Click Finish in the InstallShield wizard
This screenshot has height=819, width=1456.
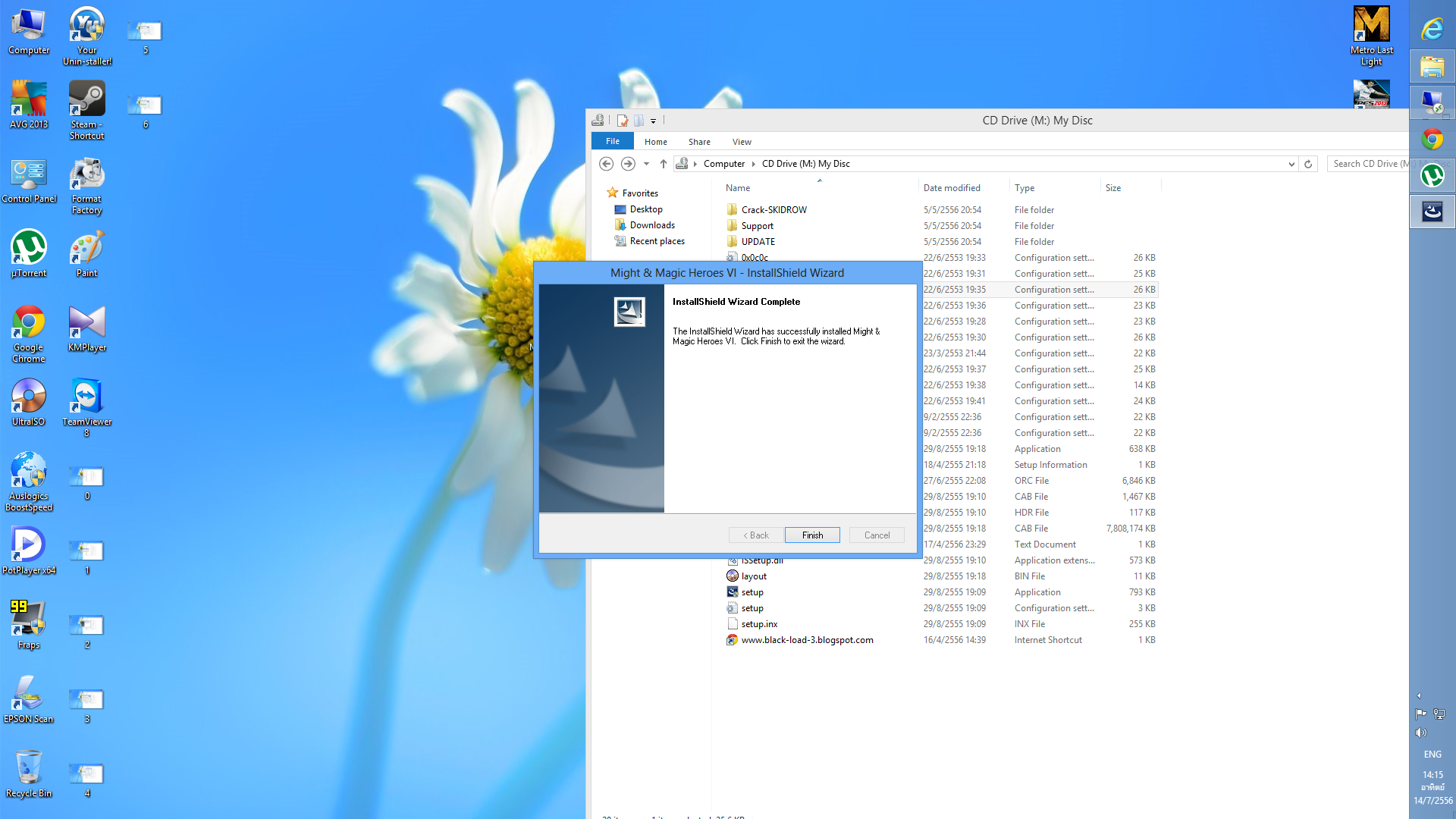pyautogui.click(x=812, y=535)
